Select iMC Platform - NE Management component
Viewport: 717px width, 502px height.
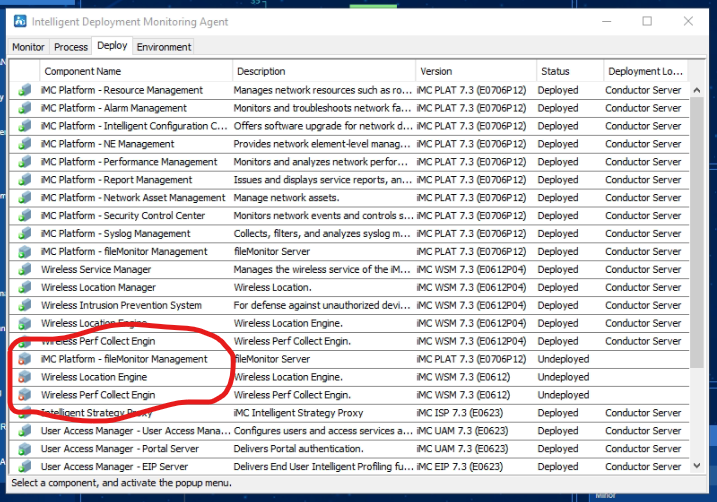click(x=107, y=144)
